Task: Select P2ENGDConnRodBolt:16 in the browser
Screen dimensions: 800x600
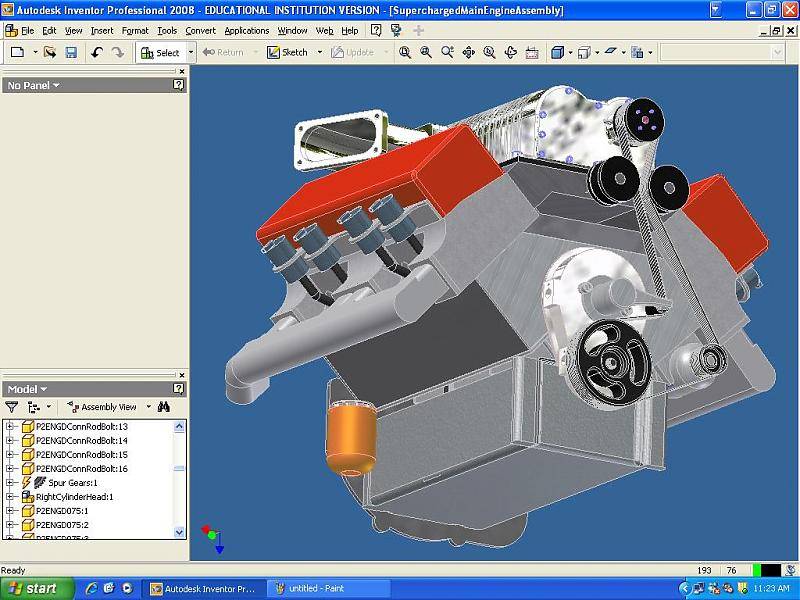Action: 82,468
